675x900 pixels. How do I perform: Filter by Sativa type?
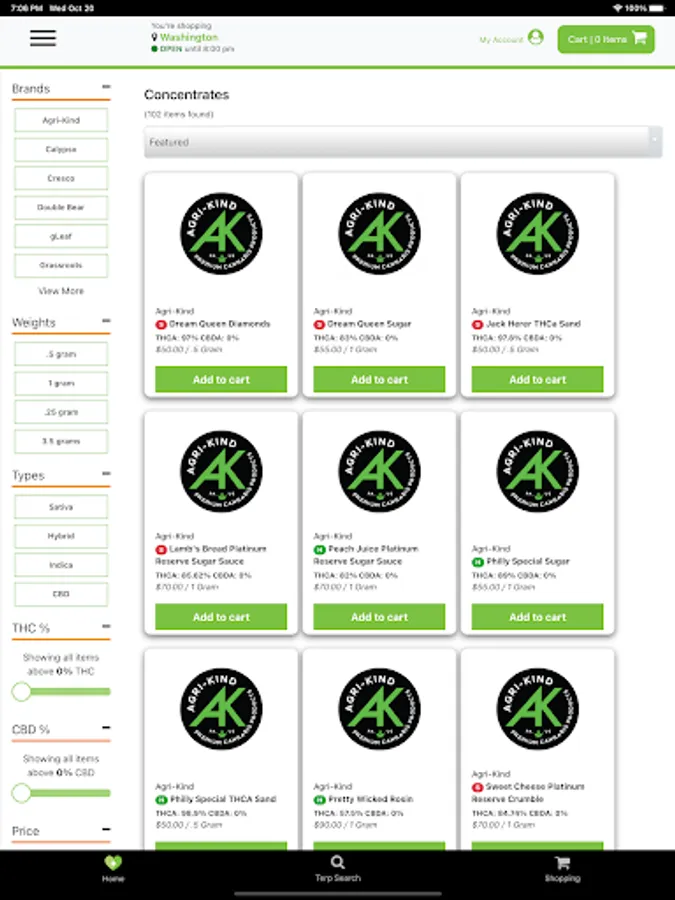[61, 507]
